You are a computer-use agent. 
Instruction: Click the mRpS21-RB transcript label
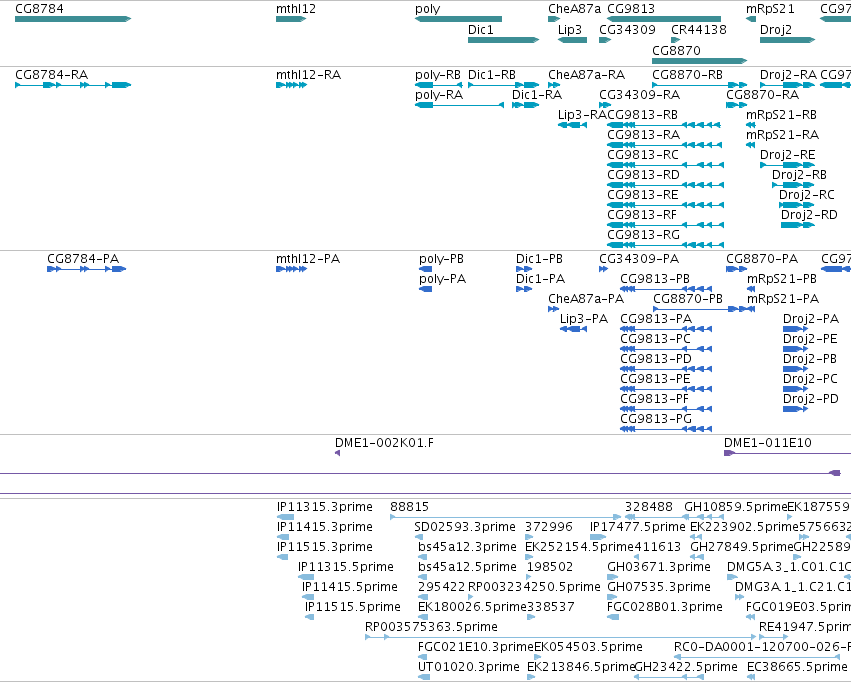coord(782,114)
